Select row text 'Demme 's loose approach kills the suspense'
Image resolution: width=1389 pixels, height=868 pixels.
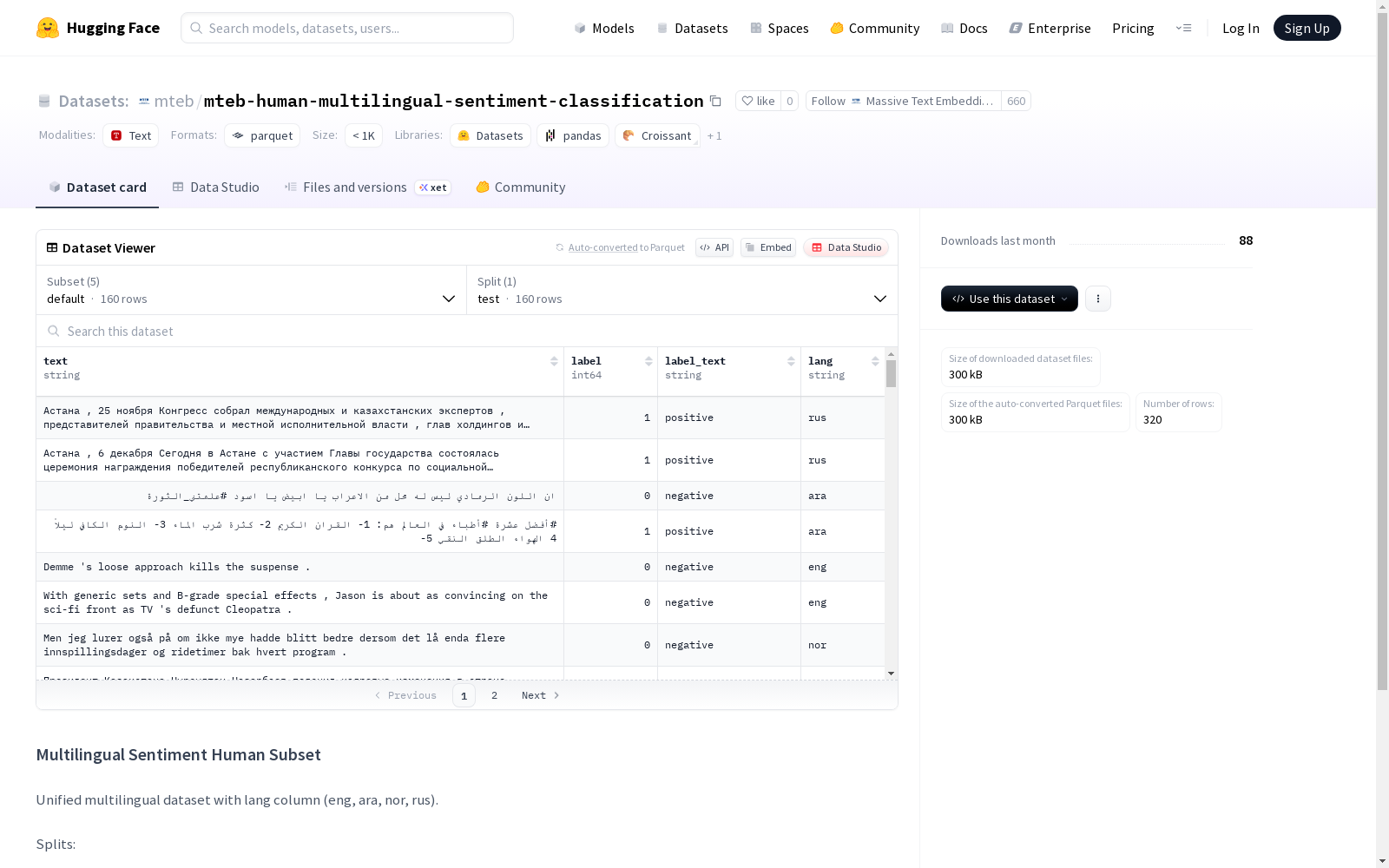point(177,567)
